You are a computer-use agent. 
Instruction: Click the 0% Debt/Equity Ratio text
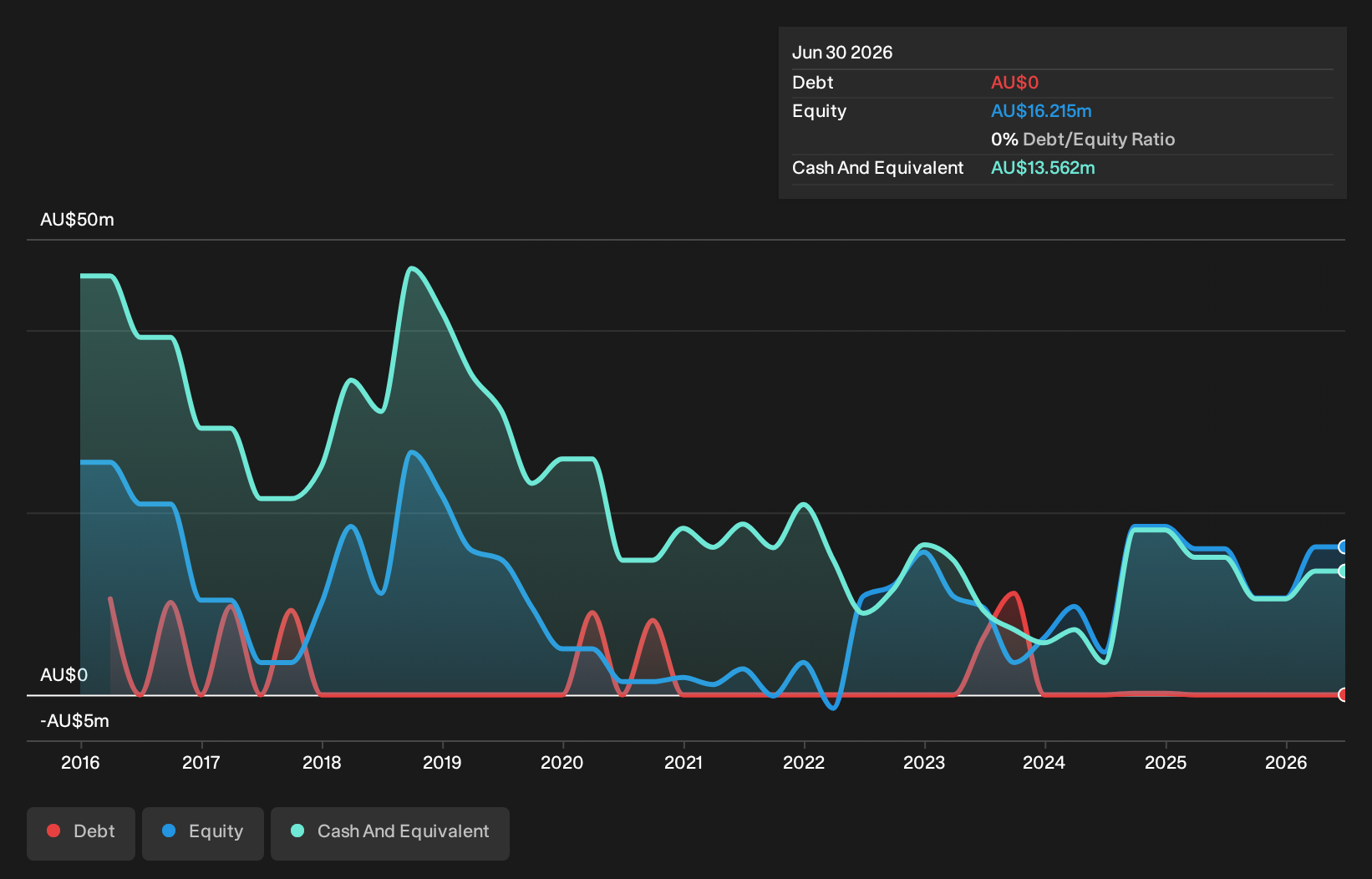pyautogui.click(x=1083, y=140)
